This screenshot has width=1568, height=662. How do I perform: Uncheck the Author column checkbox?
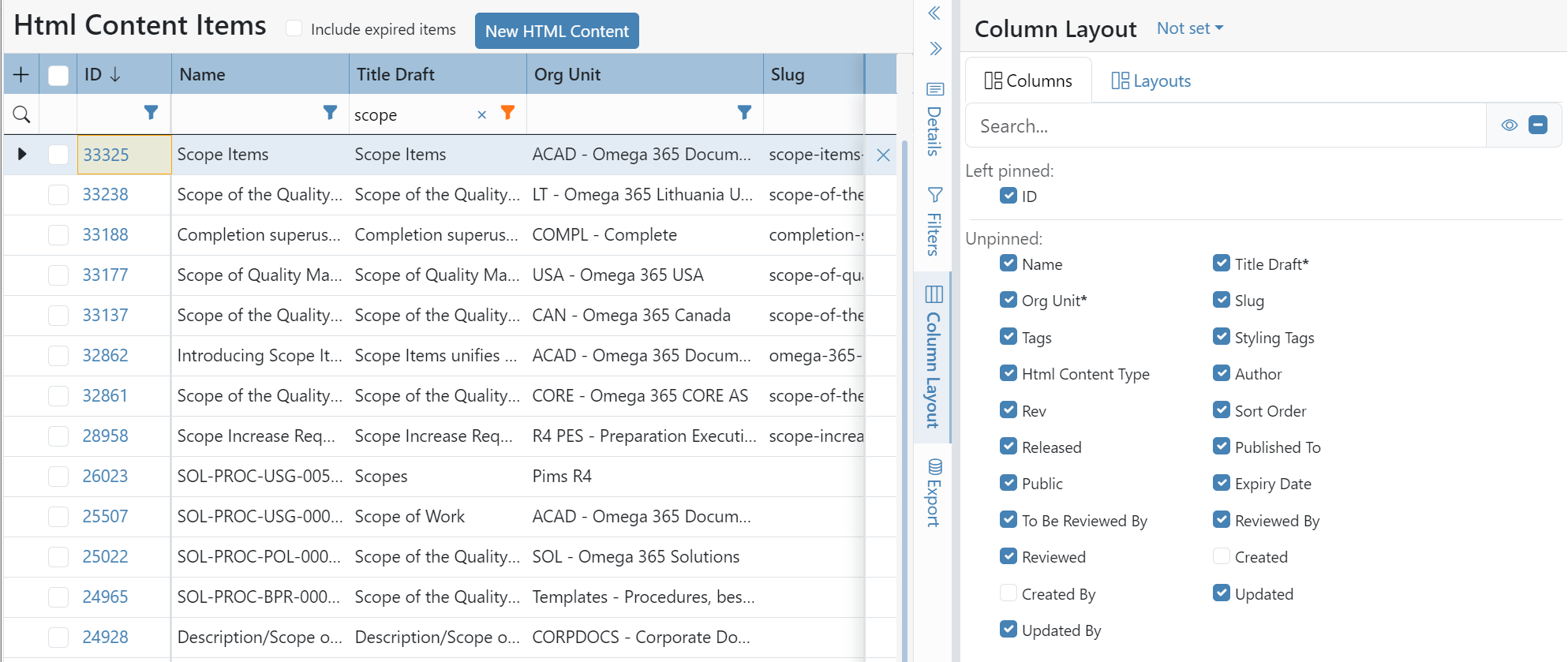click(x=1221, y=373)
